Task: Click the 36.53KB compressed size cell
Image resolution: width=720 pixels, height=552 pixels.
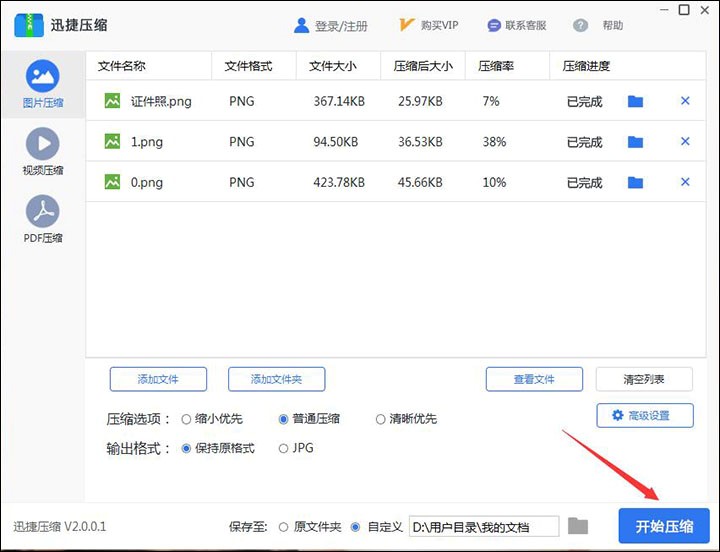Action: coord(420,141)
